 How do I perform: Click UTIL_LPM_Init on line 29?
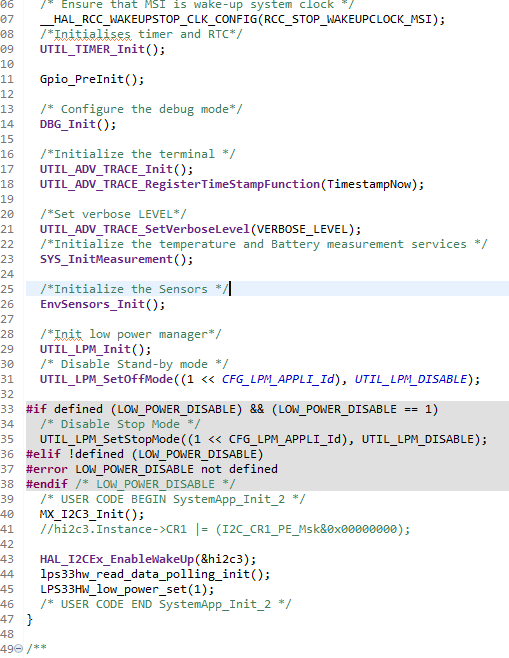[x=86, y=349]
